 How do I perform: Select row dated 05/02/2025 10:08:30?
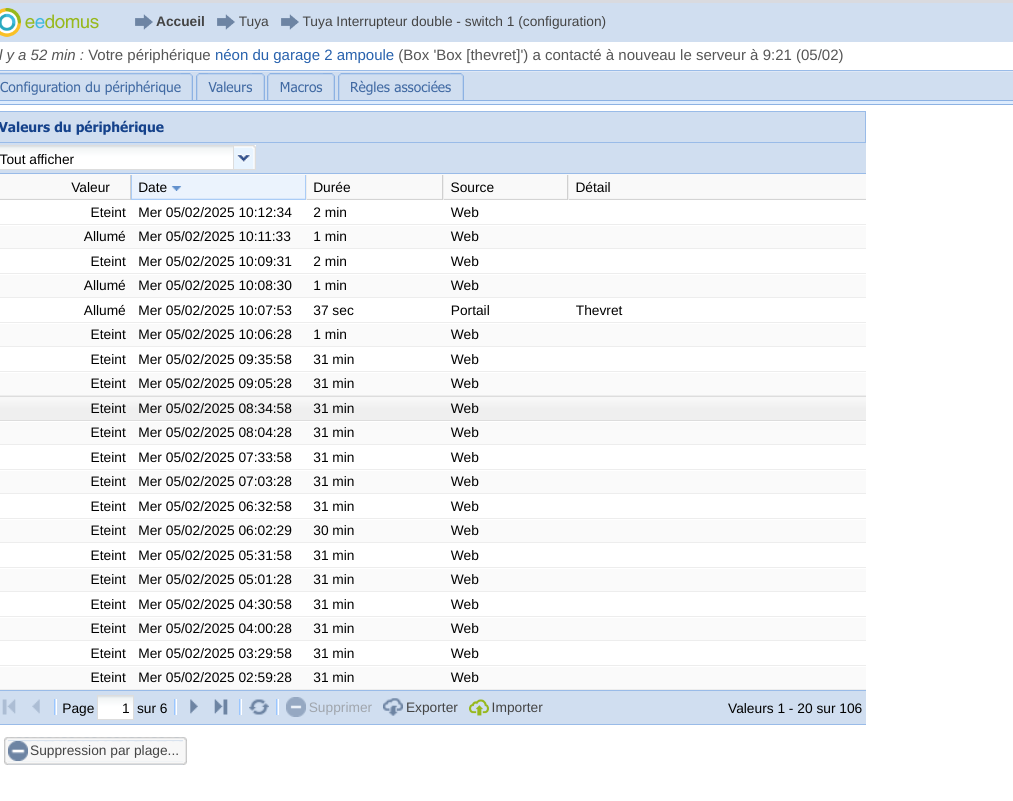[x=433, y=286]
